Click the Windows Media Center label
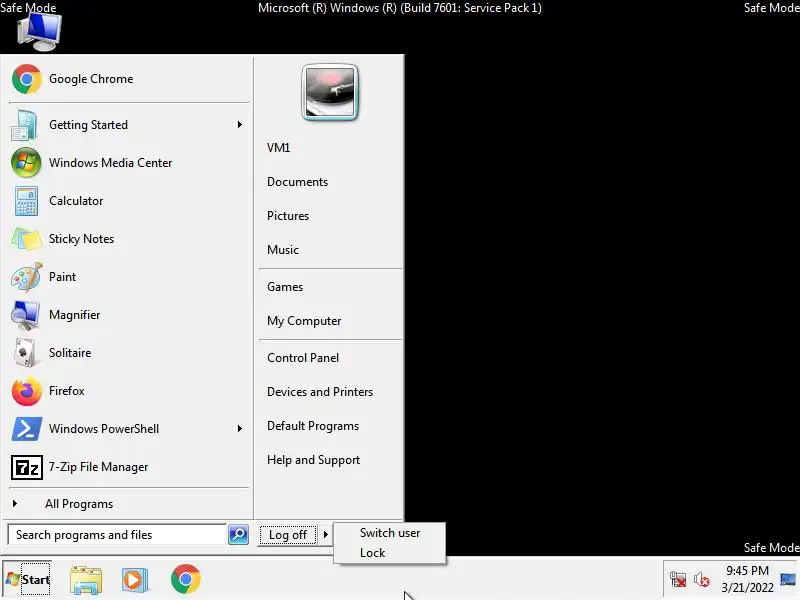 [x=110, y=163]
